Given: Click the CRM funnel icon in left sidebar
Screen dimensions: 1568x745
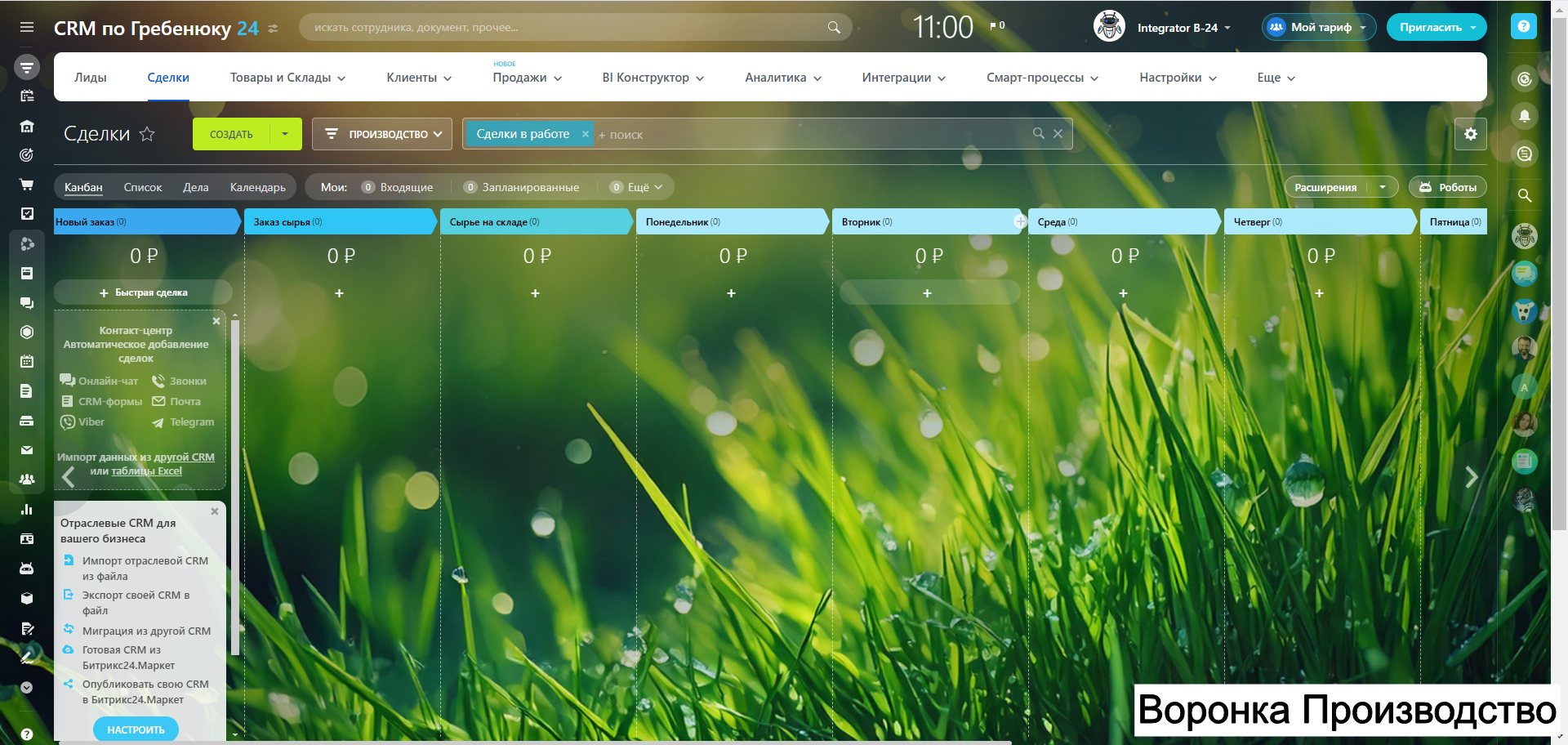Looking at the screenshot, I should coord(27,67).
